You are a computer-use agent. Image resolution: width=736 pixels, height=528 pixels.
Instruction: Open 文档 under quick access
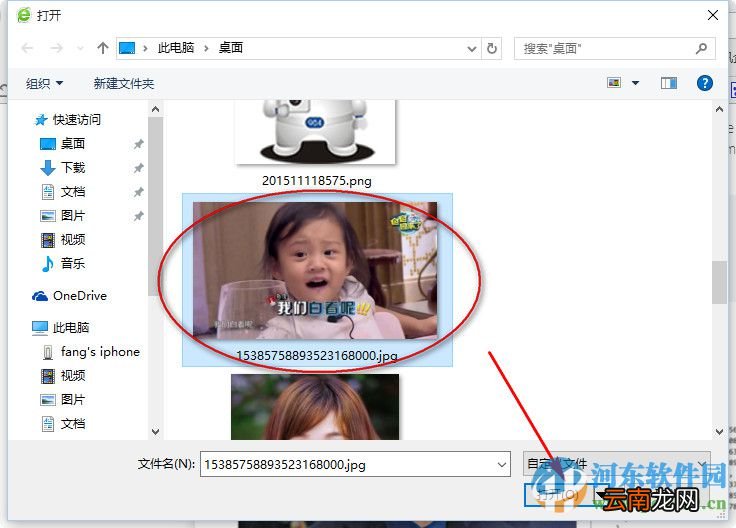pos(62,191)
